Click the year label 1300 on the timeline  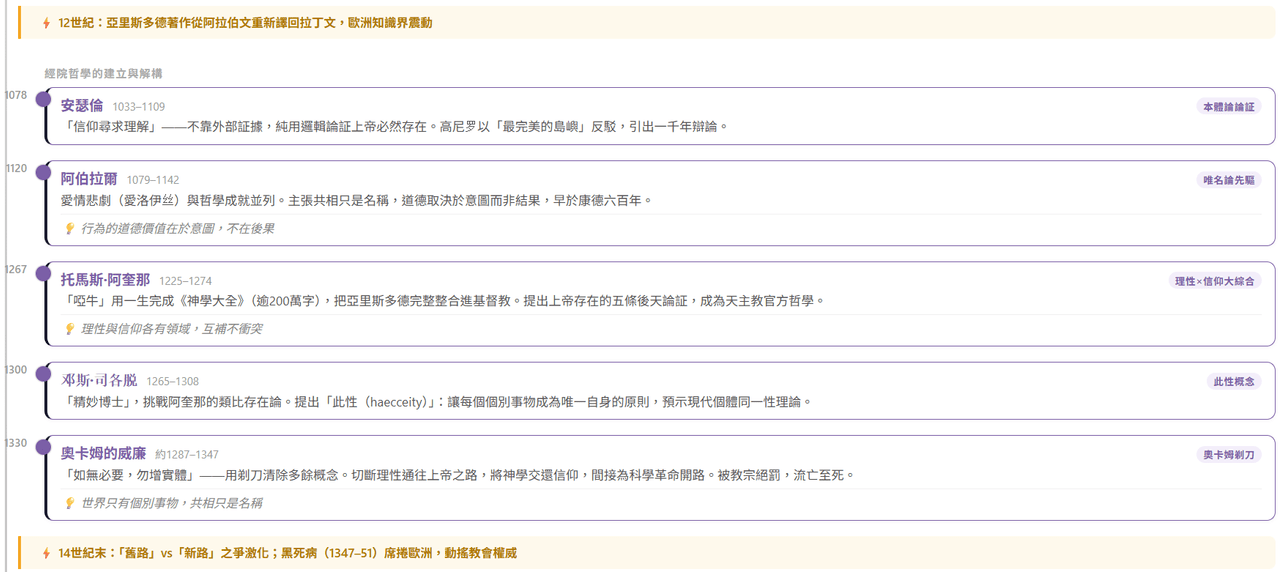tap(16, 370)
